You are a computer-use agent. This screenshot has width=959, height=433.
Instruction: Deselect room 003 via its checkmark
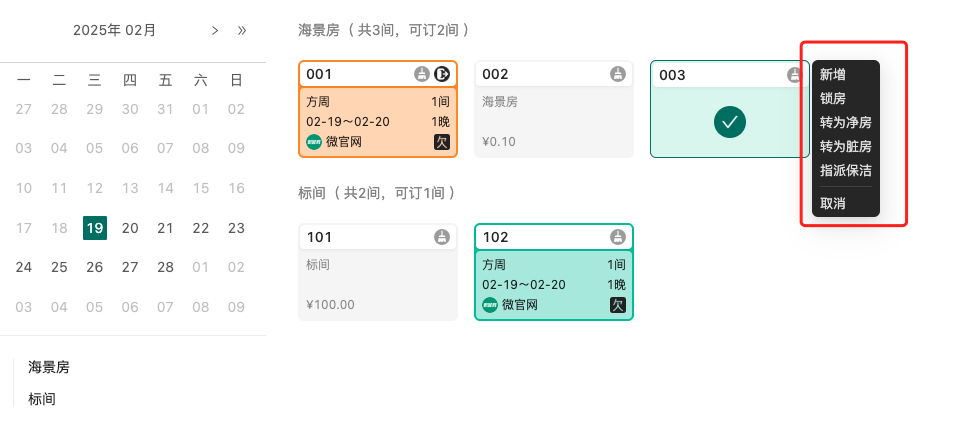click(x=730, y=122)
